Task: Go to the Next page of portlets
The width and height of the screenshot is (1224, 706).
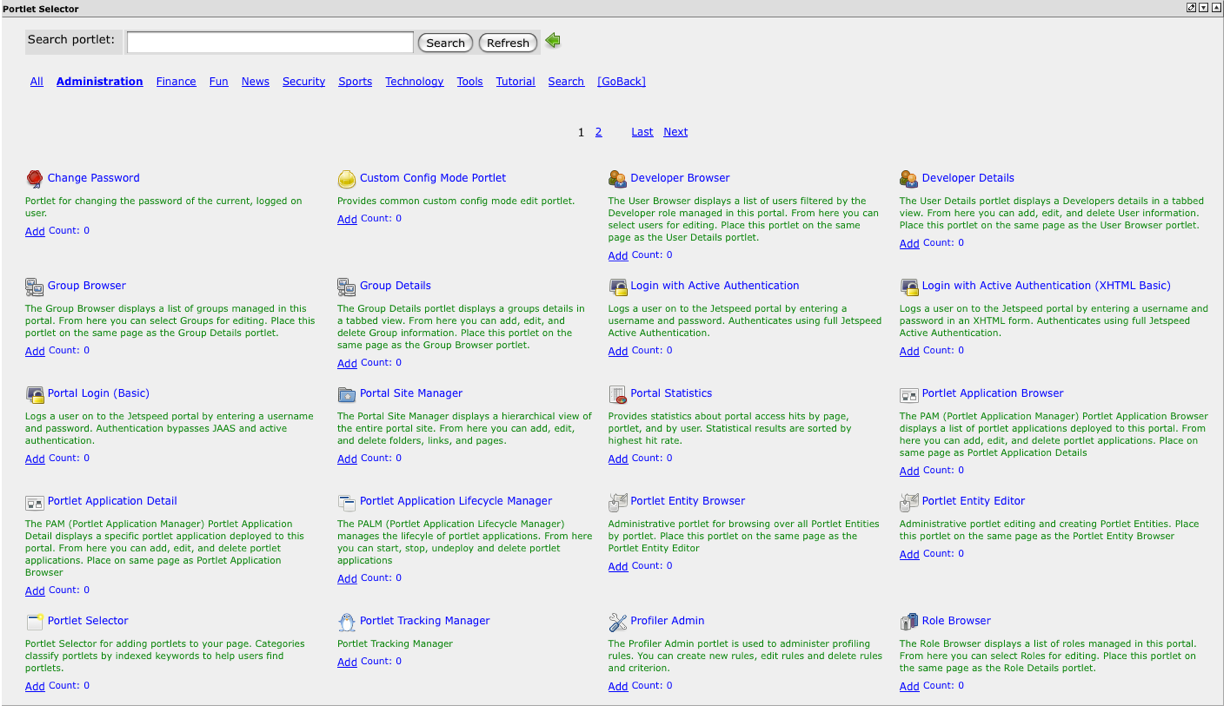Action: pyautogui.click(x=675, y=132)
